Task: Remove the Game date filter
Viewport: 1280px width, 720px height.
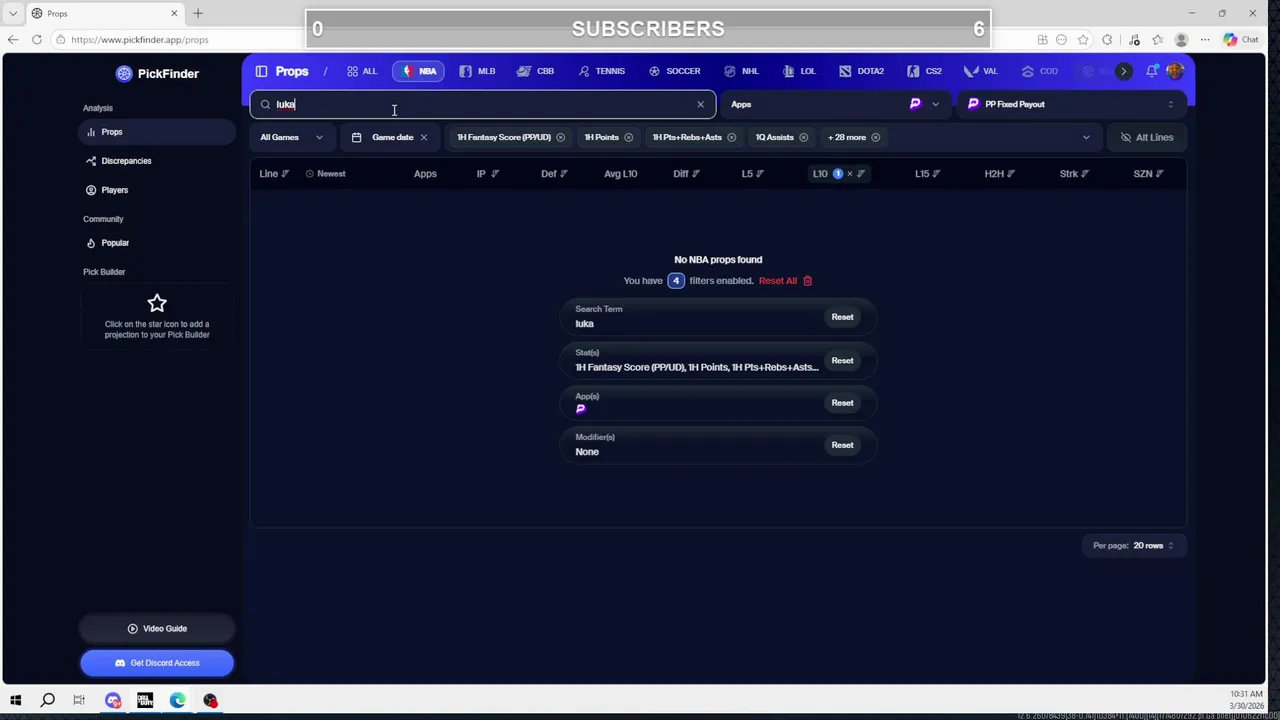Action: point(423,137)
